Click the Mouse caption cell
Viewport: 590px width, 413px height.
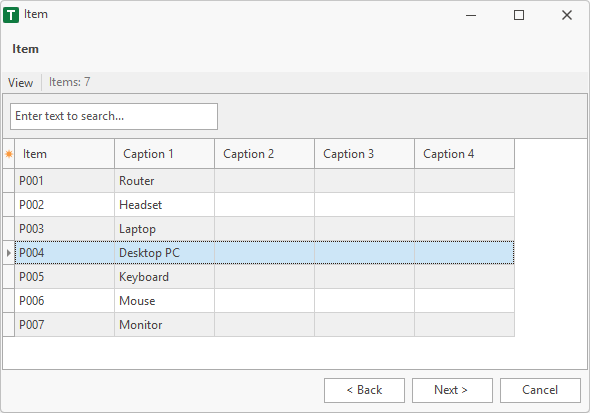[164, 301]
